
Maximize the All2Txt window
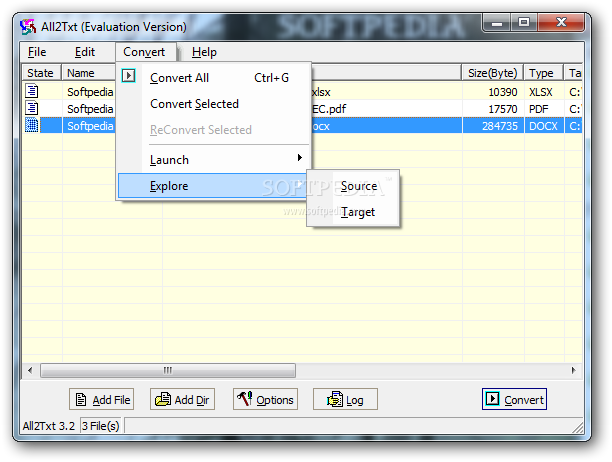pyautogui.click(x=524, y=23)
